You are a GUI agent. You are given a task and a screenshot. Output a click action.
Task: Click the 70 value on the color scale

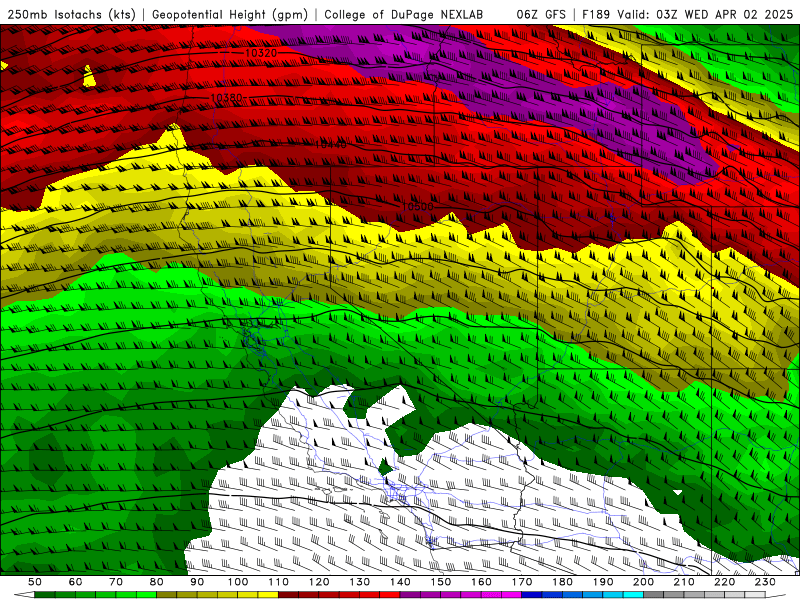(x=116, y=582)
